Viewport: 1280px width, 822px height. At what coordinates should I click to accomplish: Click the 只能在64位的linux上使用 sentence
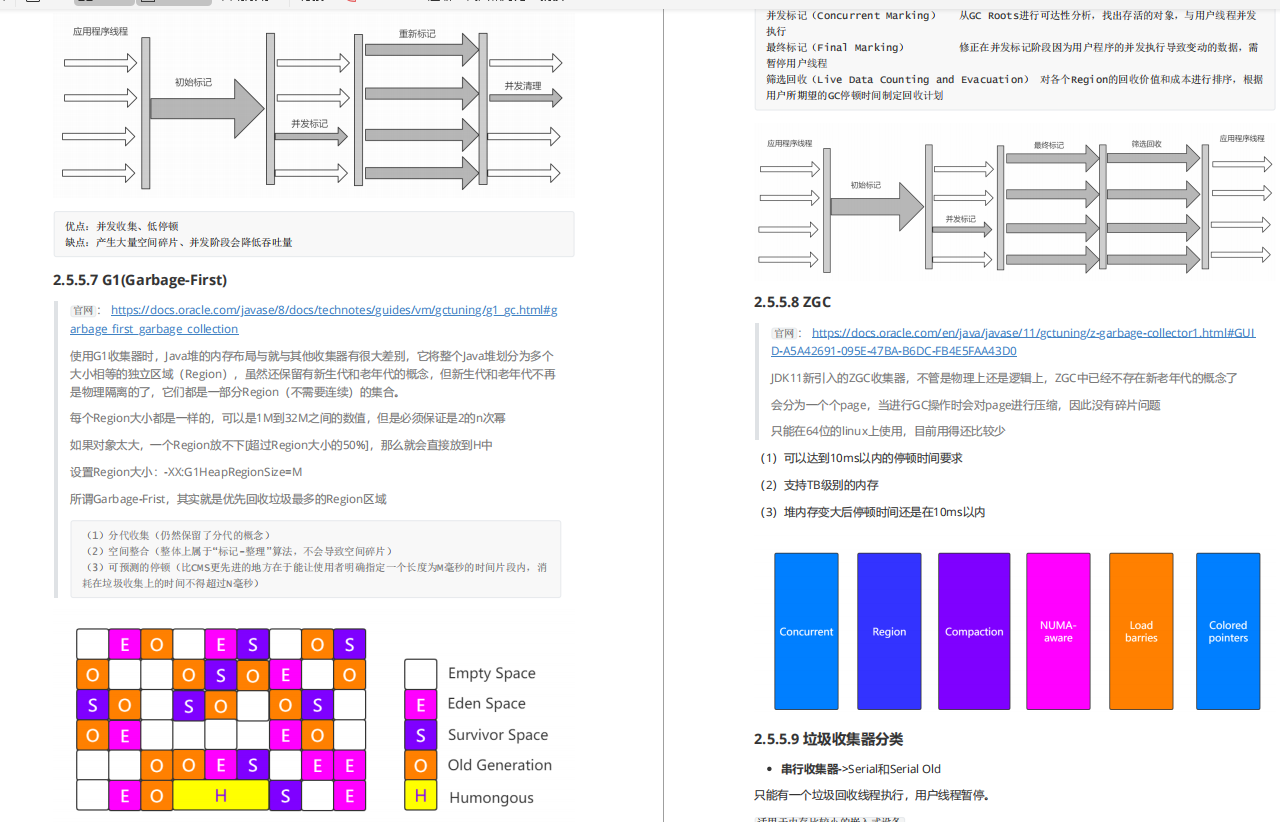click(x=888, y=431)
